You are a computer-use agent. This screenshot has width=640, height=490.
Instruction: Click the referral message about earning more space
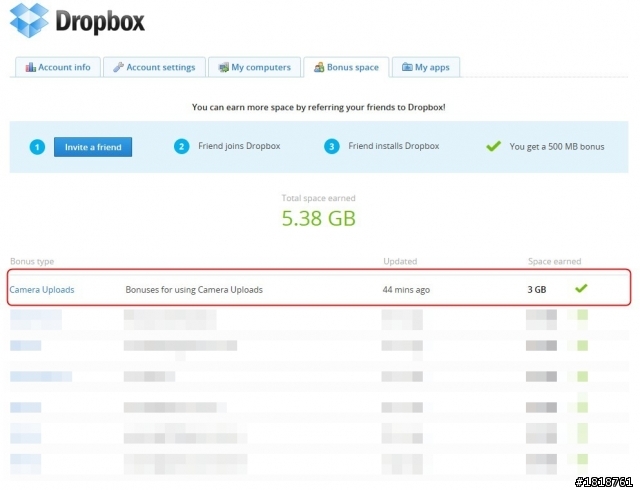point(319,107)
